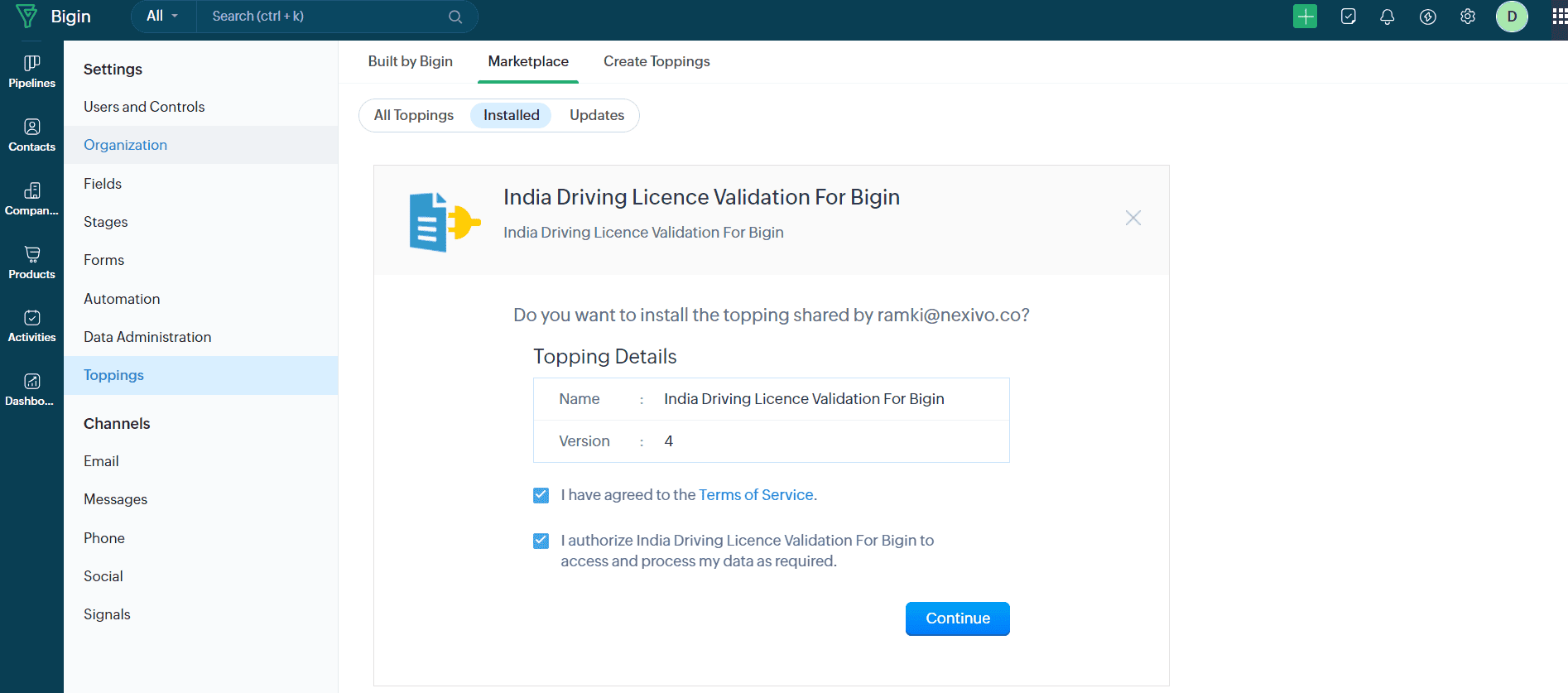The image size is (1568, 693).
Task: Uncheck the Terms of Service agreement checkbox
Action: (x=541, y=495)
